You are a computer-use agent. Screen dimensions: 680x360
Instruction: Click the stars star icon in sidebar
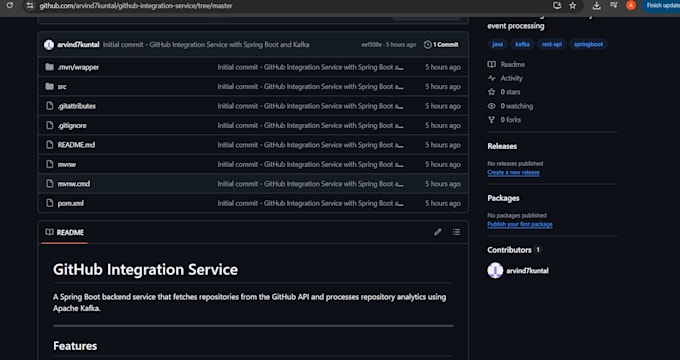click(491, 92)
